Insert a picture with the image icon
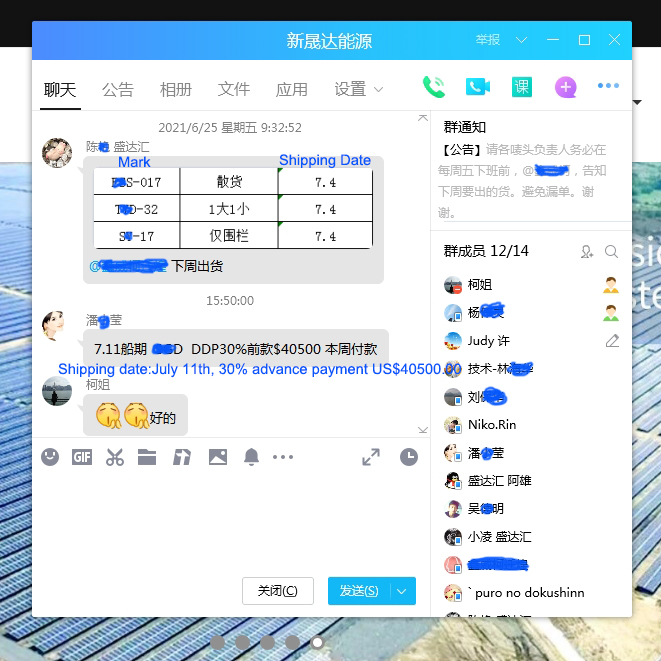661x661 pixels. coord(218,457)
